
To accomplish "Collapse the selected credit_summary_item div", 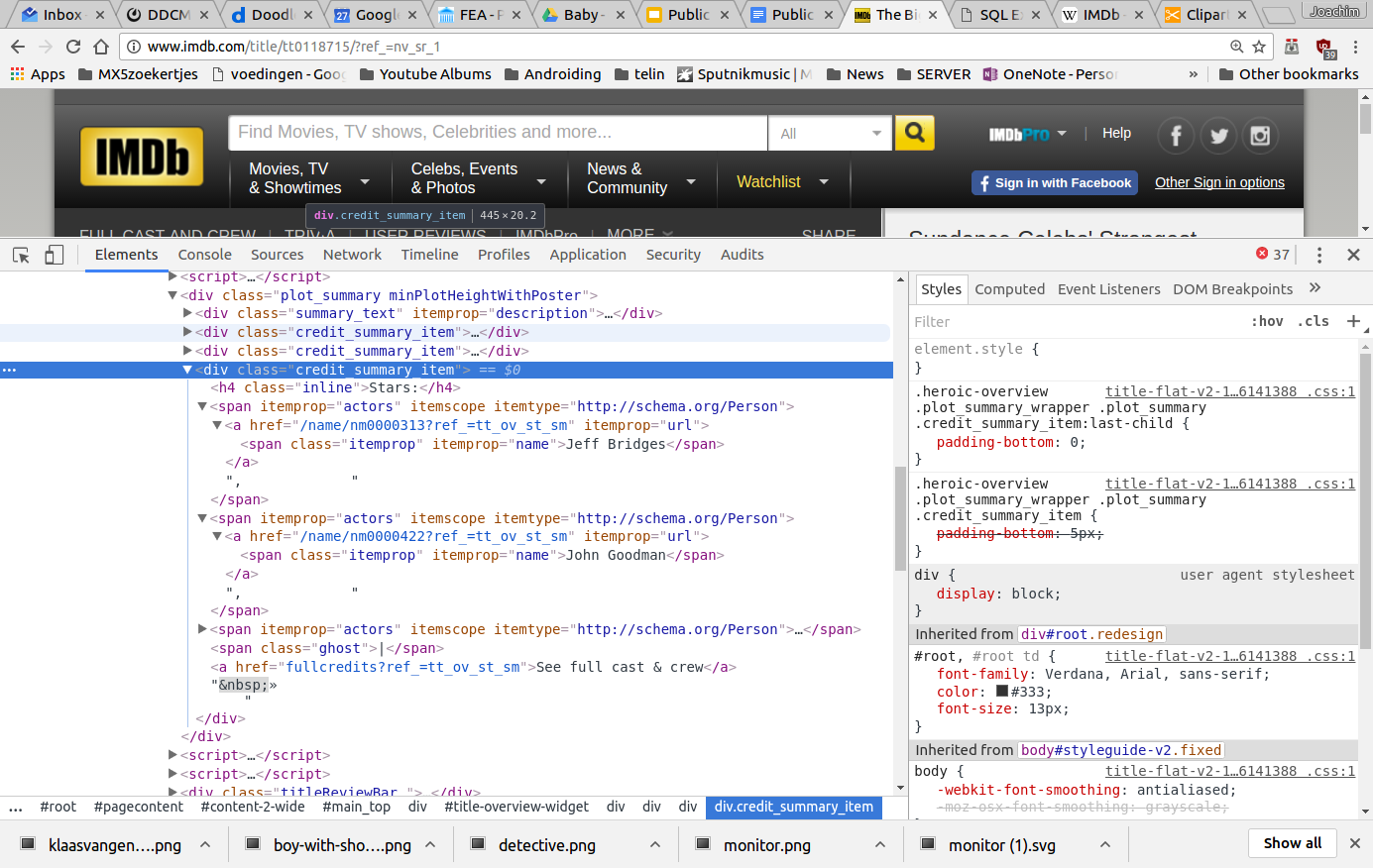I will 187,370.
